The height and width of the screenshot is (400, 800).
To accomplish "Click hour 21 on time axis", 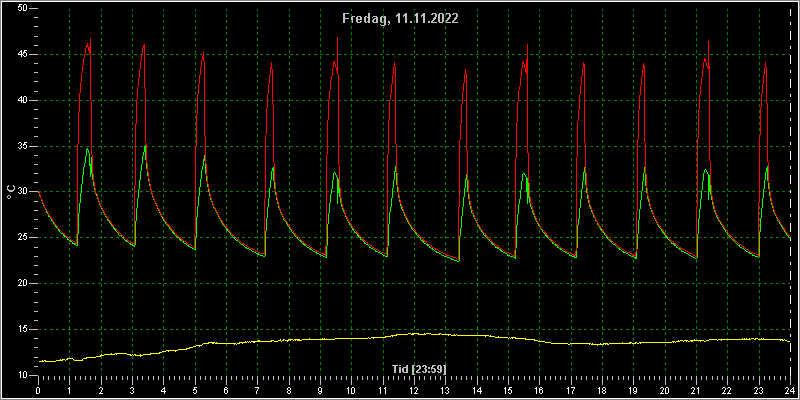I will [x=696, y=390].
